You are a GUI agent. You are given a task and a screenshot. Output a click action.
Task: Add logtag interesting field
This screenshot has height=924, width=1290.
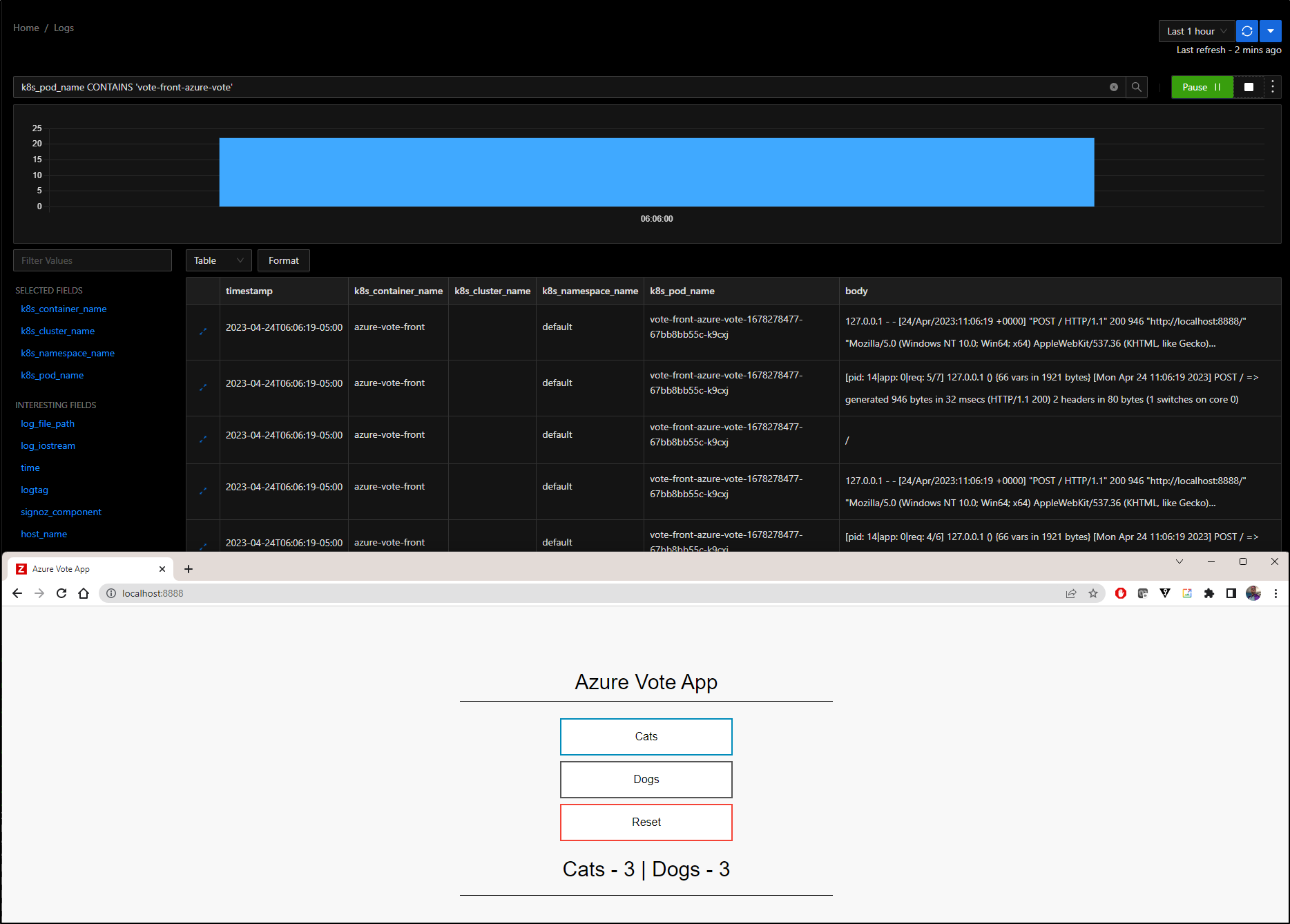[35, 490]
